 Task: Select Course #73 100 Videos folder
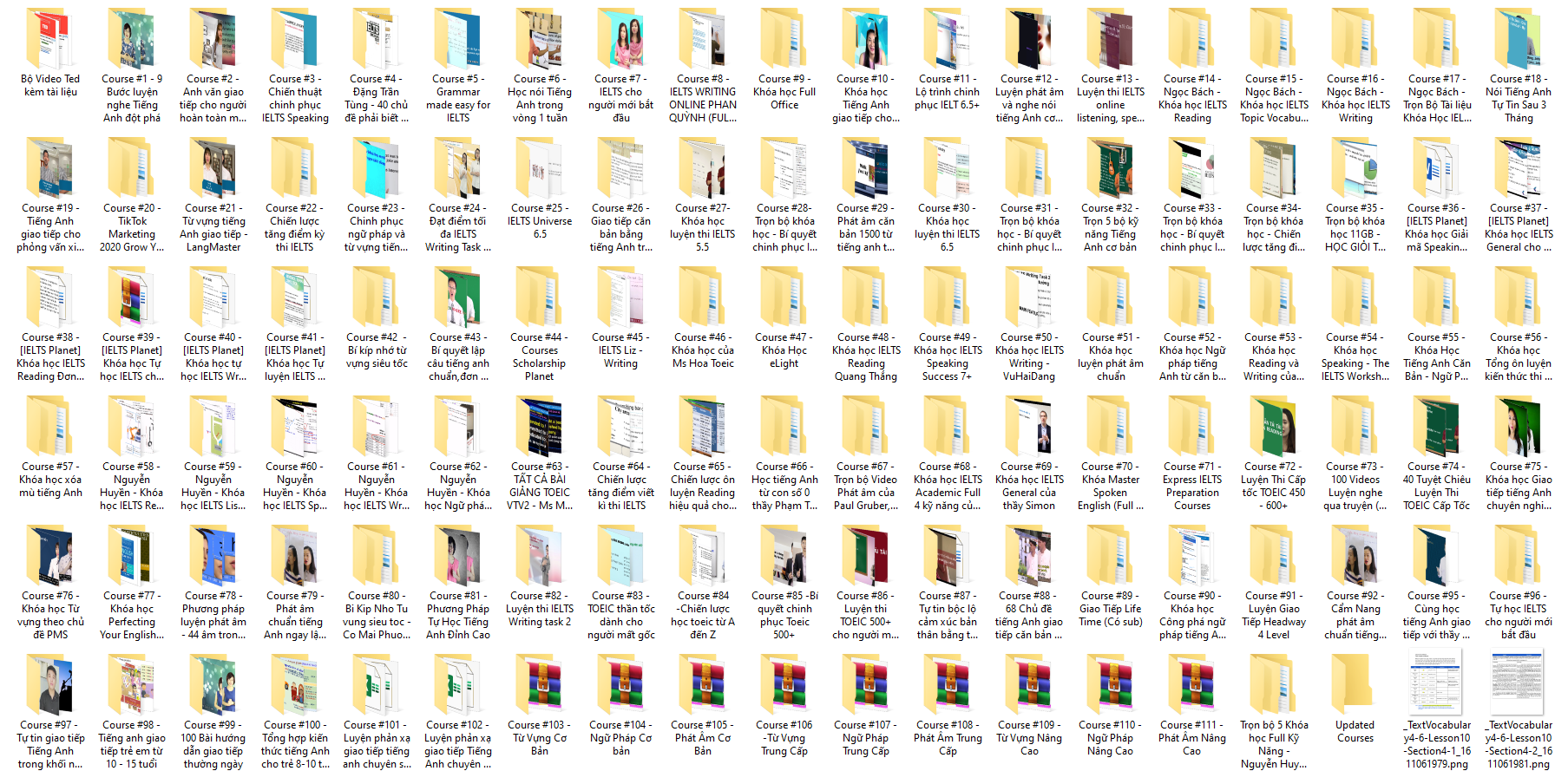pyautogui.click(x=1355, y=428)
